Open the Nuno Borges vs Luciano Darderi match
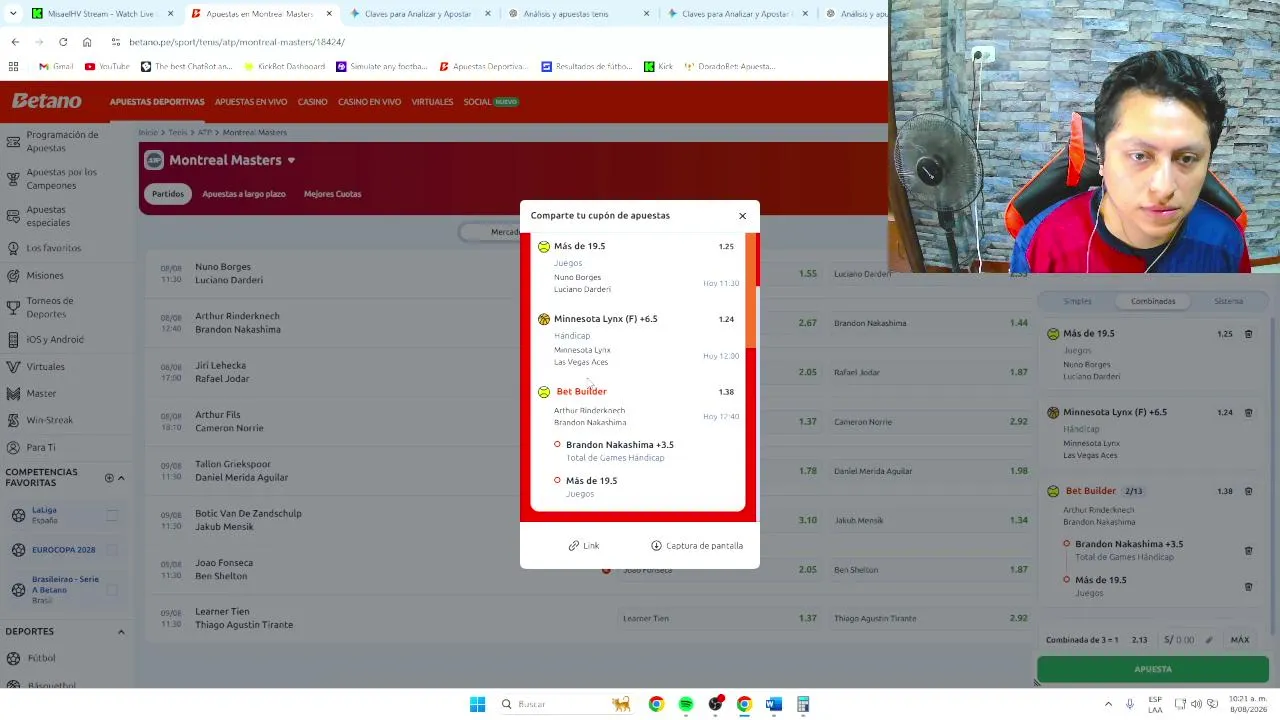This screenshot has height=720, width=1280. tap(229, 273)
